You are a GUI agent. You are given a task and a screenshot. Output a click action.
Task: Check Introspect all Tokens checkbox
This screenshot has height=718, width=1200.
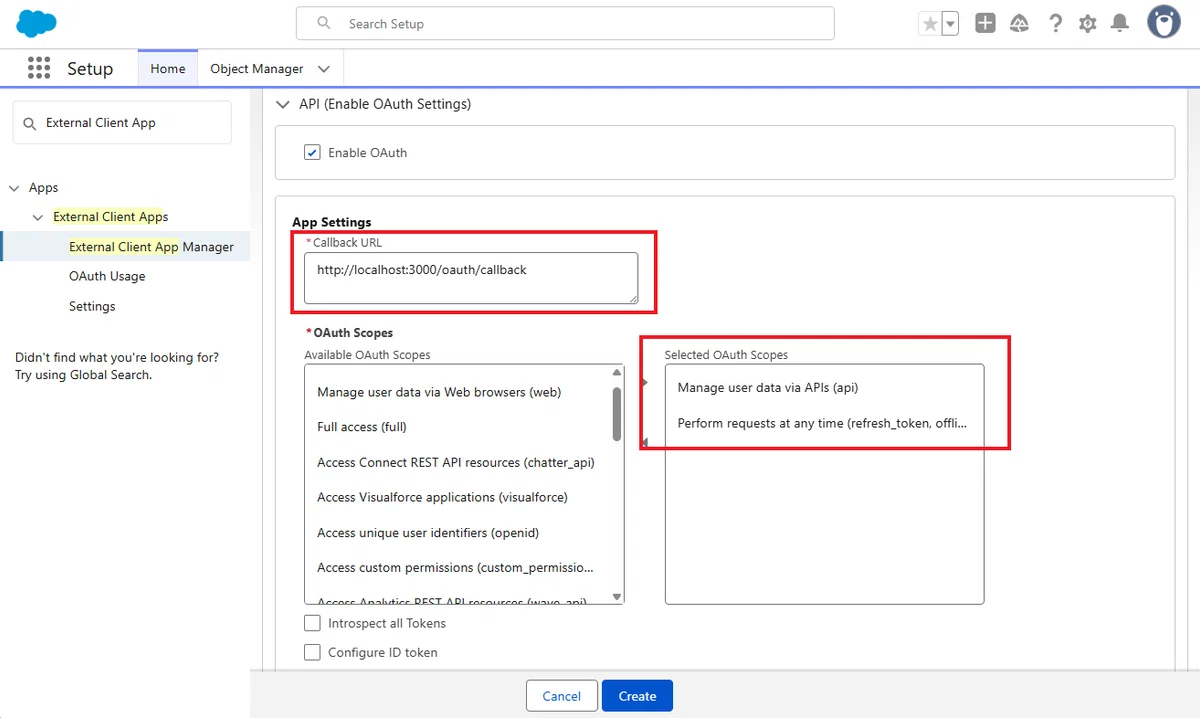coord(312,623)
